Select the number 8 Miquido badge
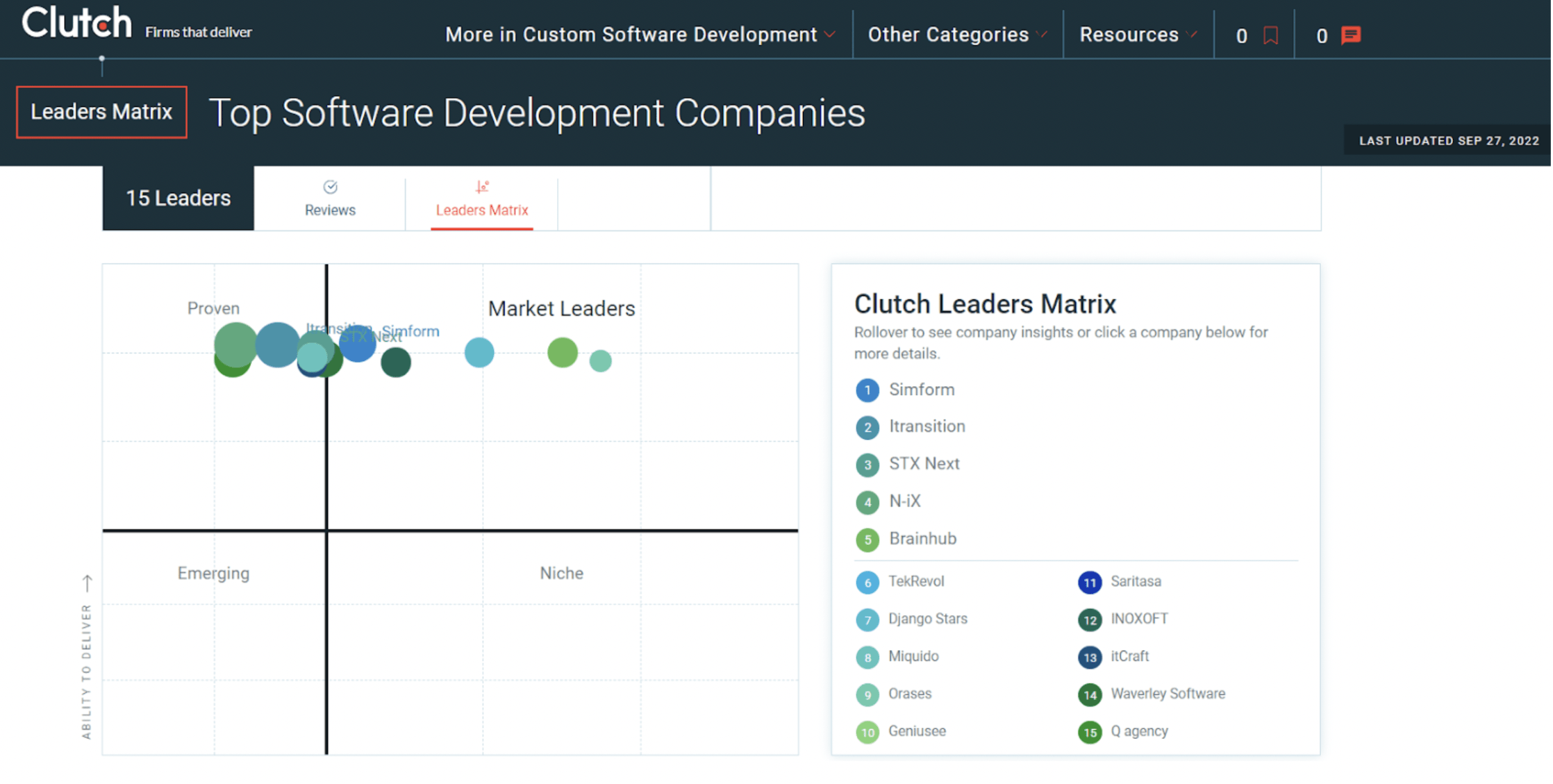This screenshot has width=1553, height=784. click(x=867, y=658)
